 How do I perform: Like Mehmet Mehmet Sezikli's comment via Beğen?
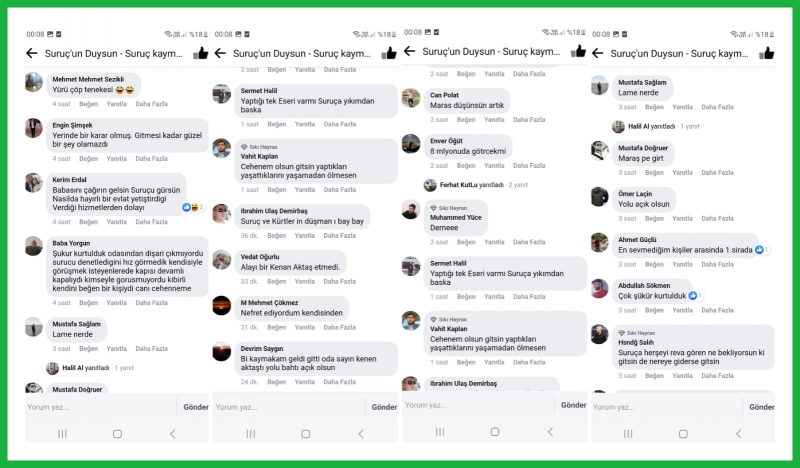(88, 104)
